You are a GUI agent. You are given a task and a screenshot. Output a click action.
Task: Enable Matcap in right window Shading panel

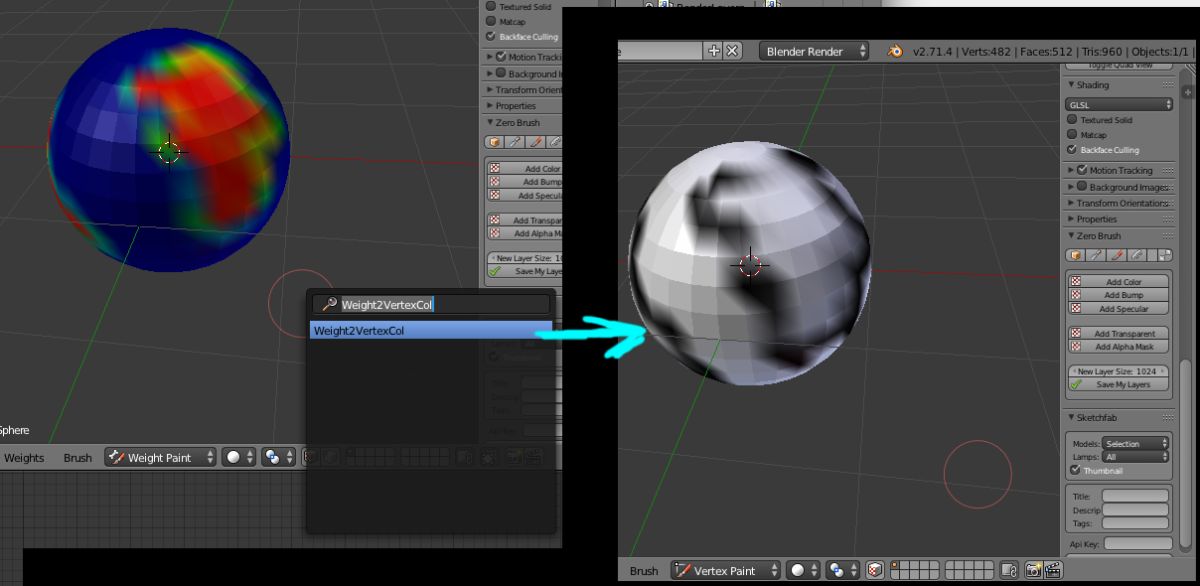1072,134
